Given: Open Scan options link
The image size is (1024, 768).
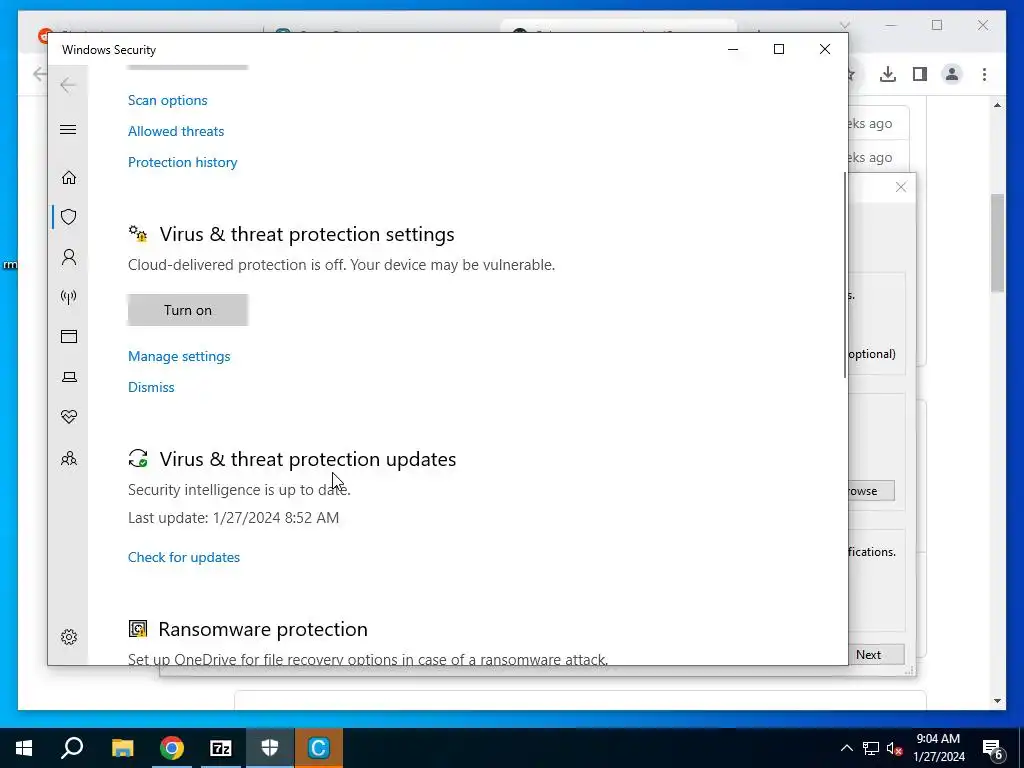Looking at the screenshot, I should [x=168, y=101].
